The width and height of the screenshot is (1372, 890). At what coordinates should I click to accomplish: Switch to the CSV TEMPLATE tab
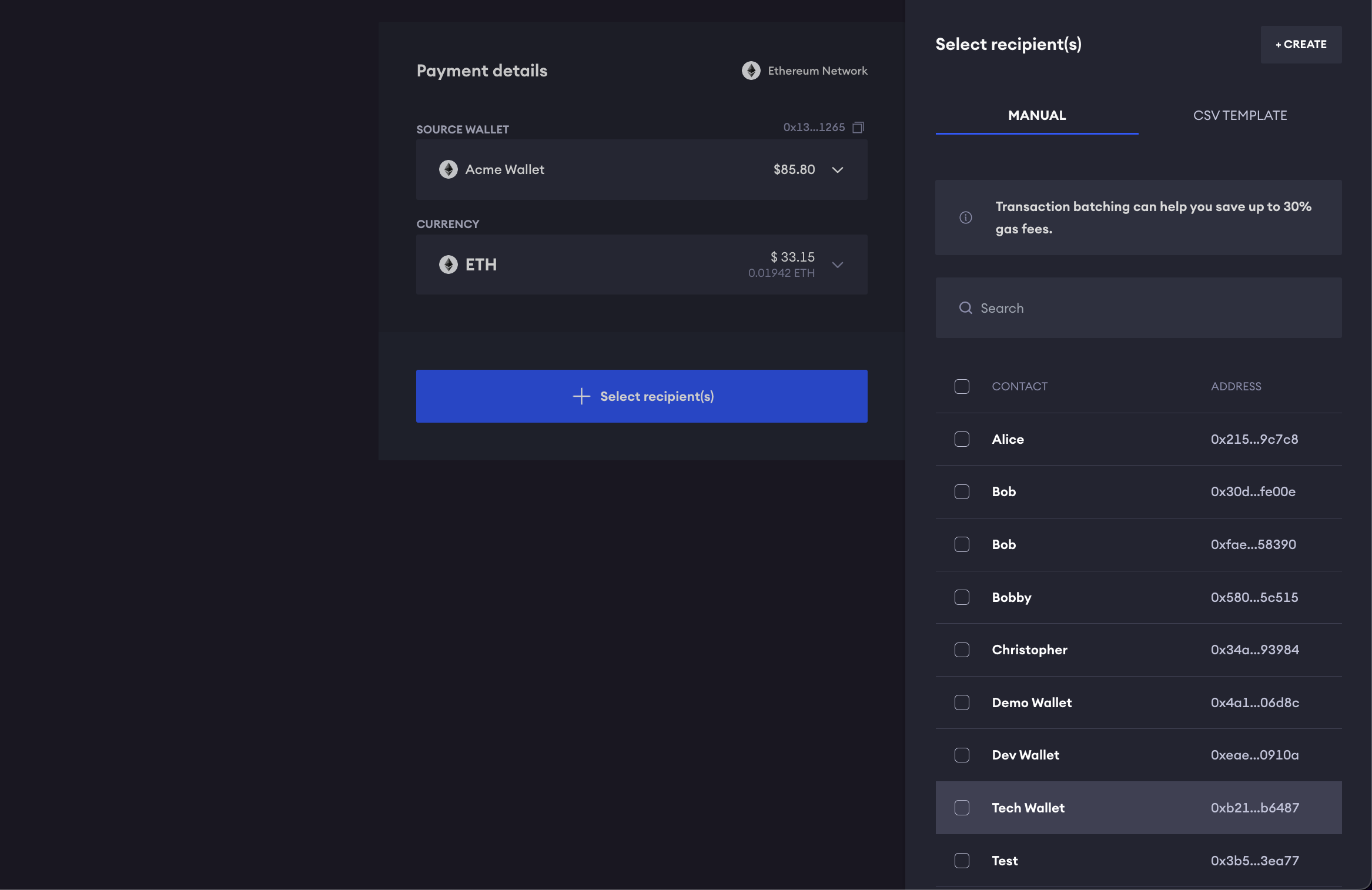(x=1240, y=115)
